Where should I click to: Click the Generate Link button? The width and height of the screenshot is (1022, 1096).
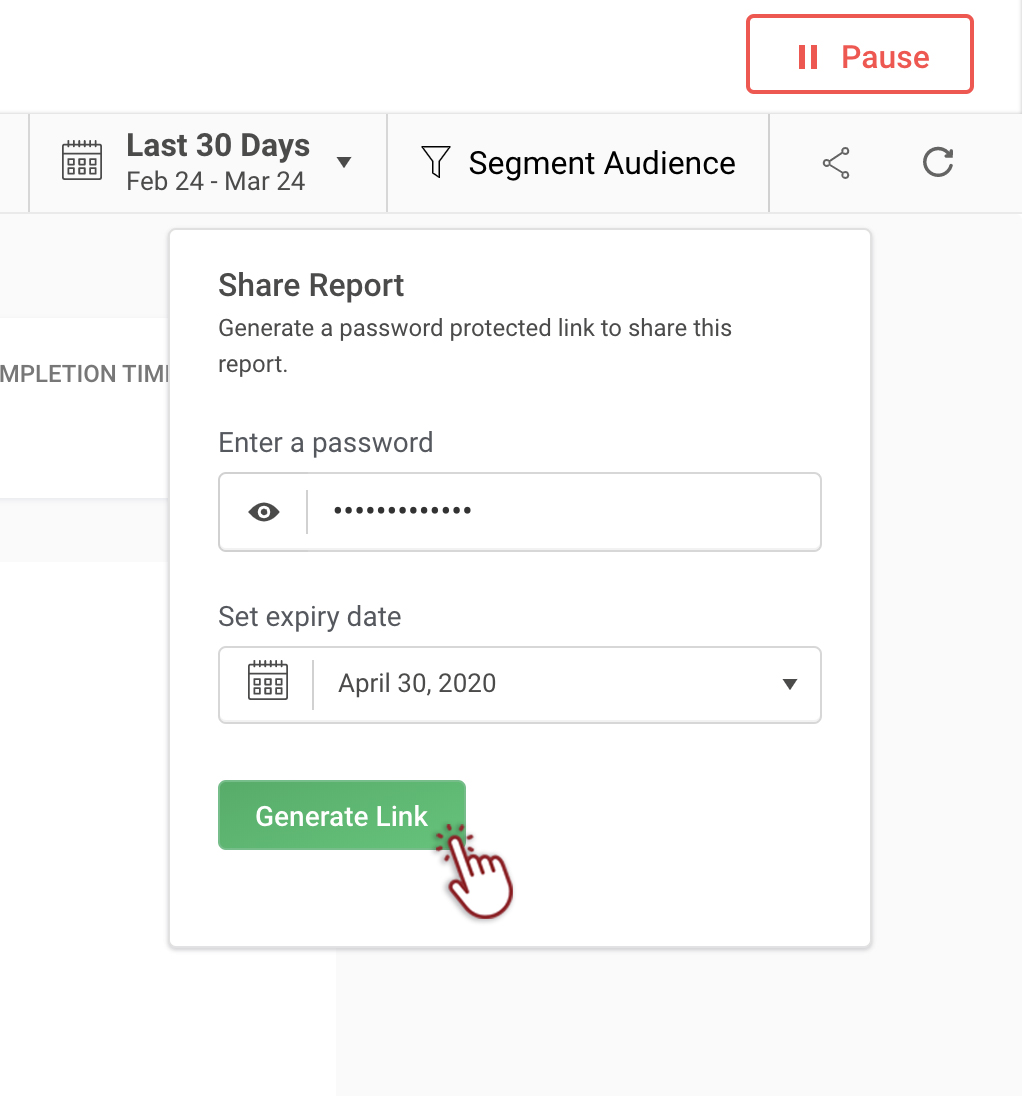[x=342, y=815]
